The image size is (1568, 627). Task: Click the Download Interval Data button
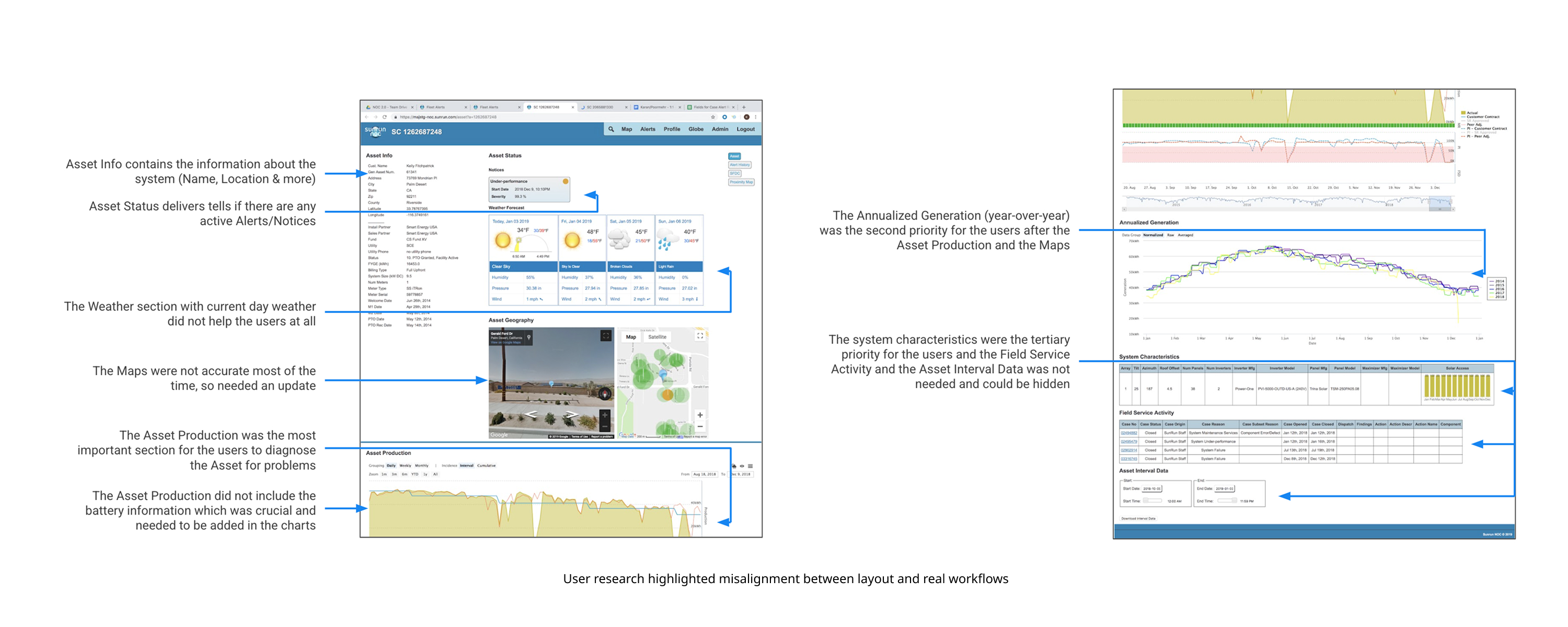(1138, 519)
